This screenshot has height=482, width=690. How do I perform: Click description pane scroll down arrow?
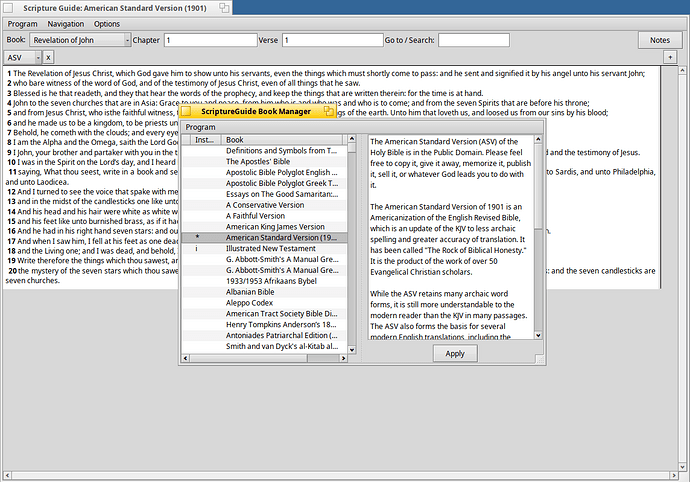pos(538,335)
